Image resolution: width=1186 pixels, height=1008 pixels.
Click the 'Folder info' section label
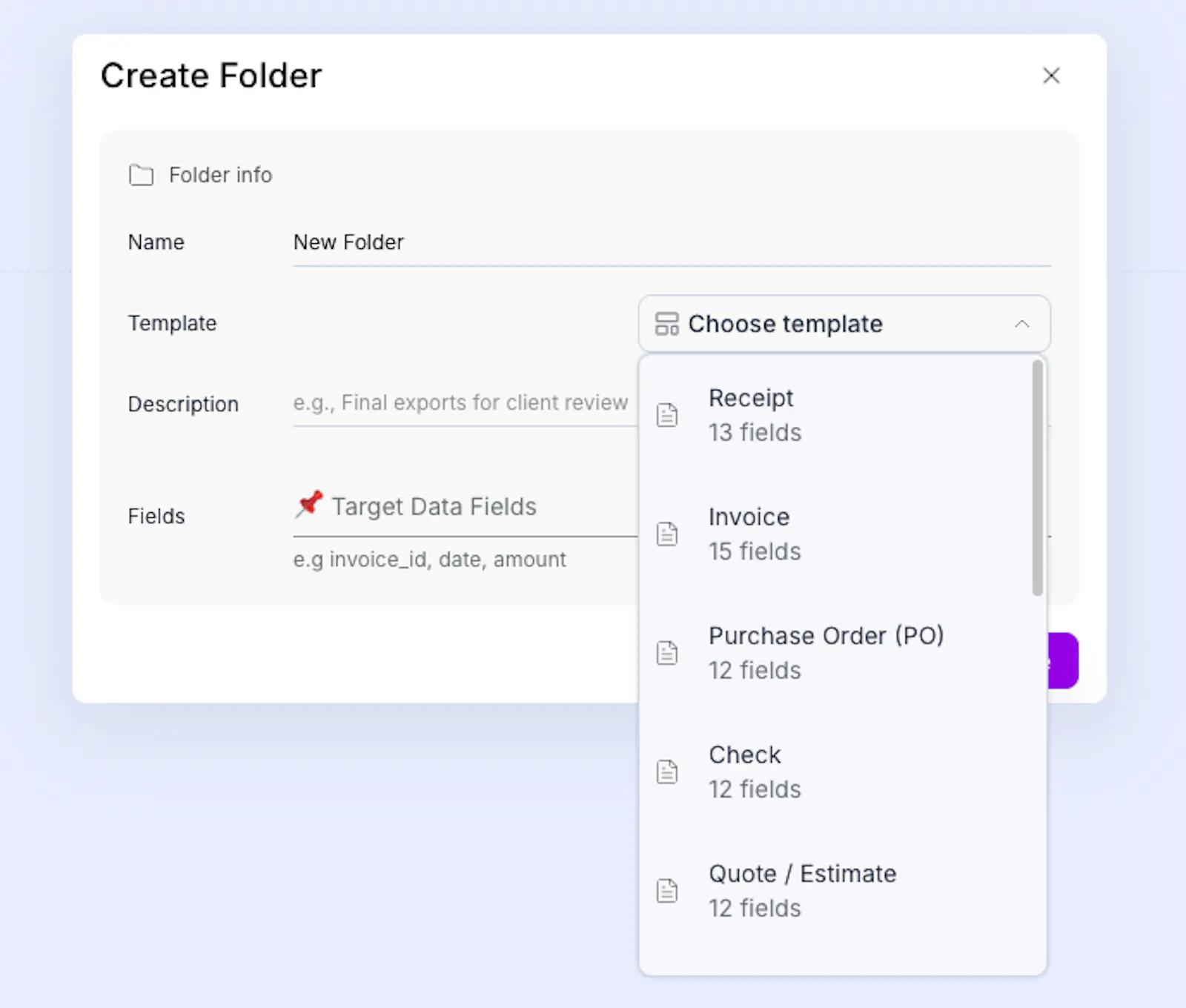point(220,175)
